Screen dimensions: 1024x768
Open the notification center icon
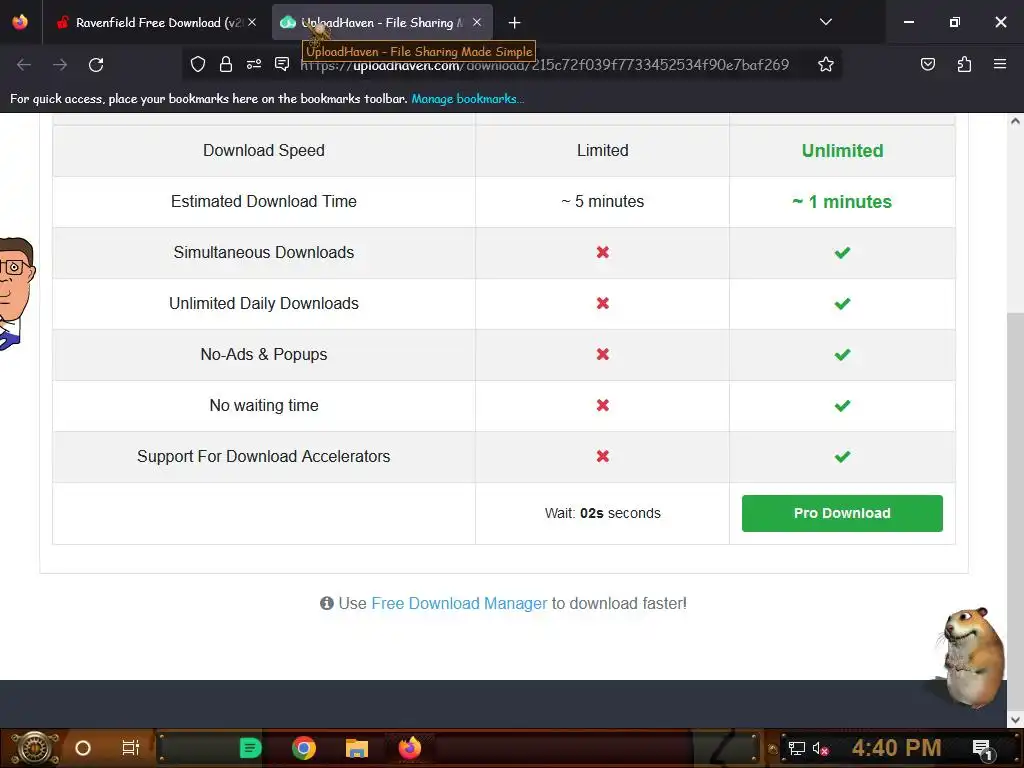click(x=982, y=749)
